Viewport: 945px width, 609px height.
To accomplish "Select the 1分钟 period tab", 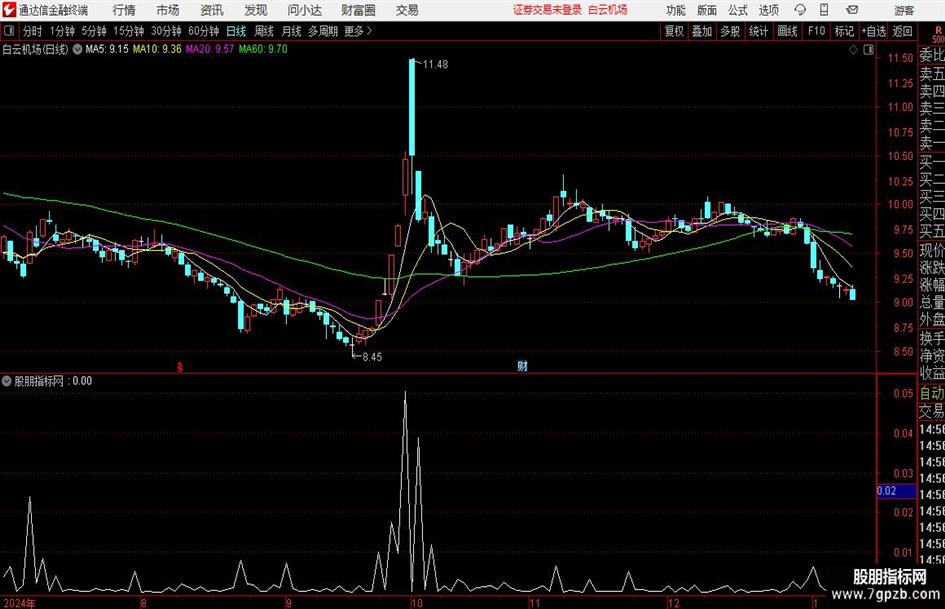I will 62,31.
